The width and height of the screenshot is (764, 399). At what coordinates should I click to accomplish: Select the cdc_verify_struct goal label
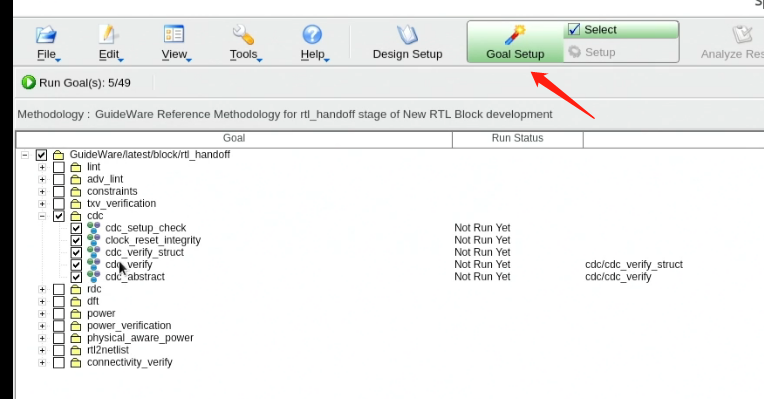pyautogui.click(x=144, y=252)
